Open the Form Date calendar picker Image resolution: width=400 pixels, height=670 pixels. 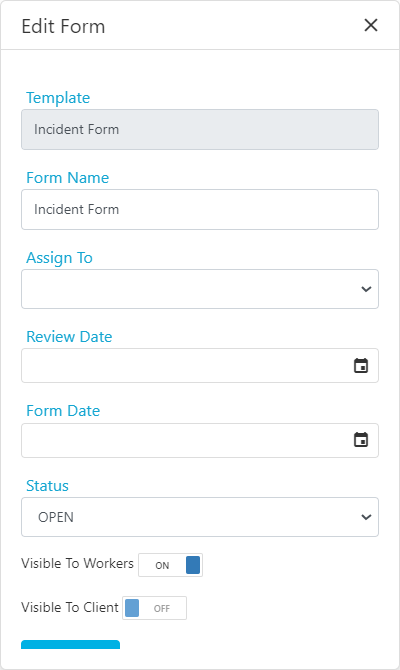tap(361, 440)
